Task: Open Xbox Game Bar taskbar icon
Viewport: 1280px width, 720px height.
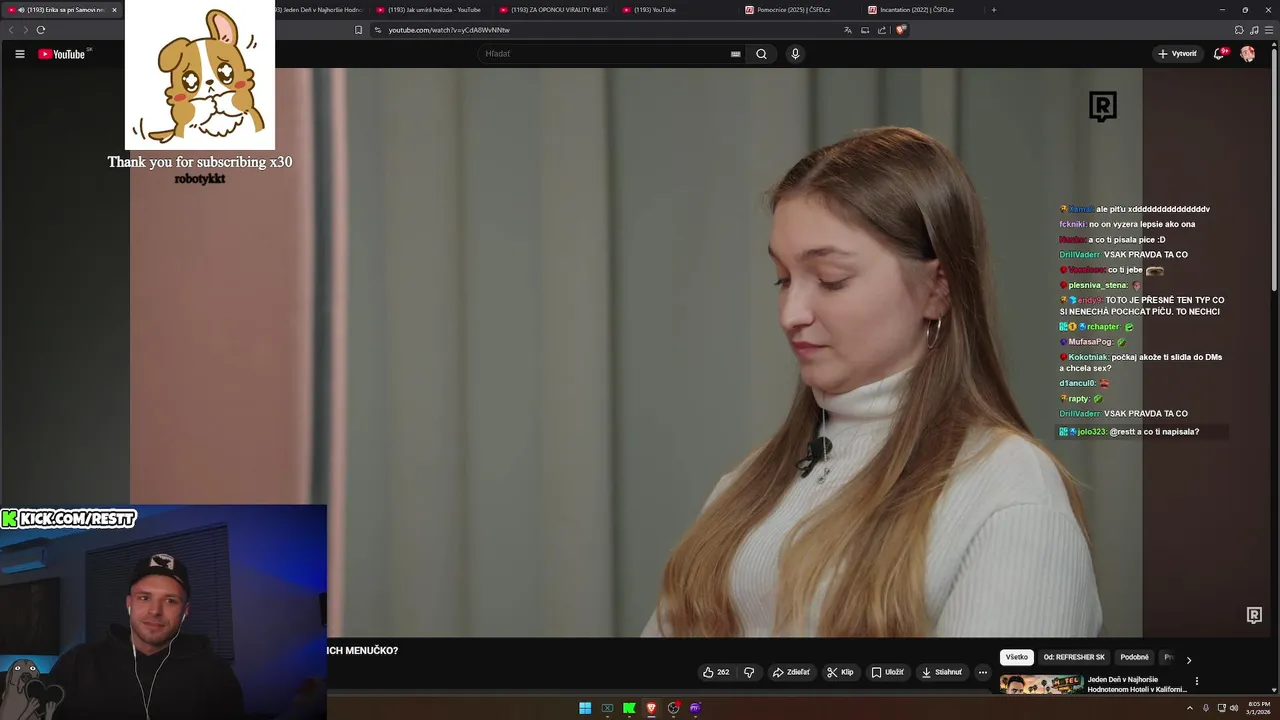Action: [607, 708]
